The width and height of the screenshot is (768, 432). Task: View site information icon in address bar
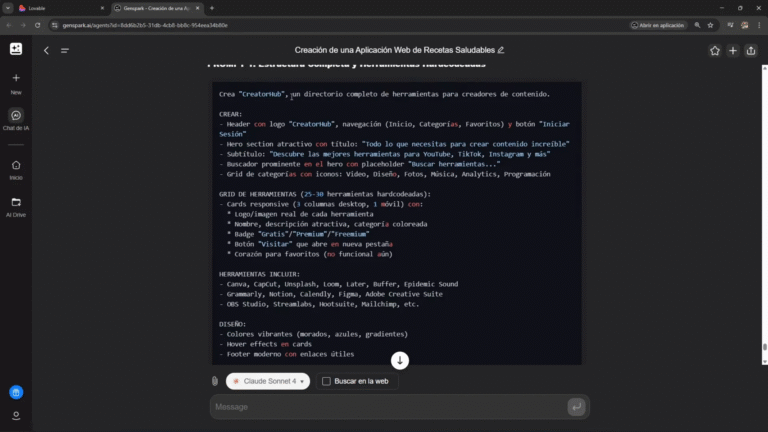click(x=54, y=25)
